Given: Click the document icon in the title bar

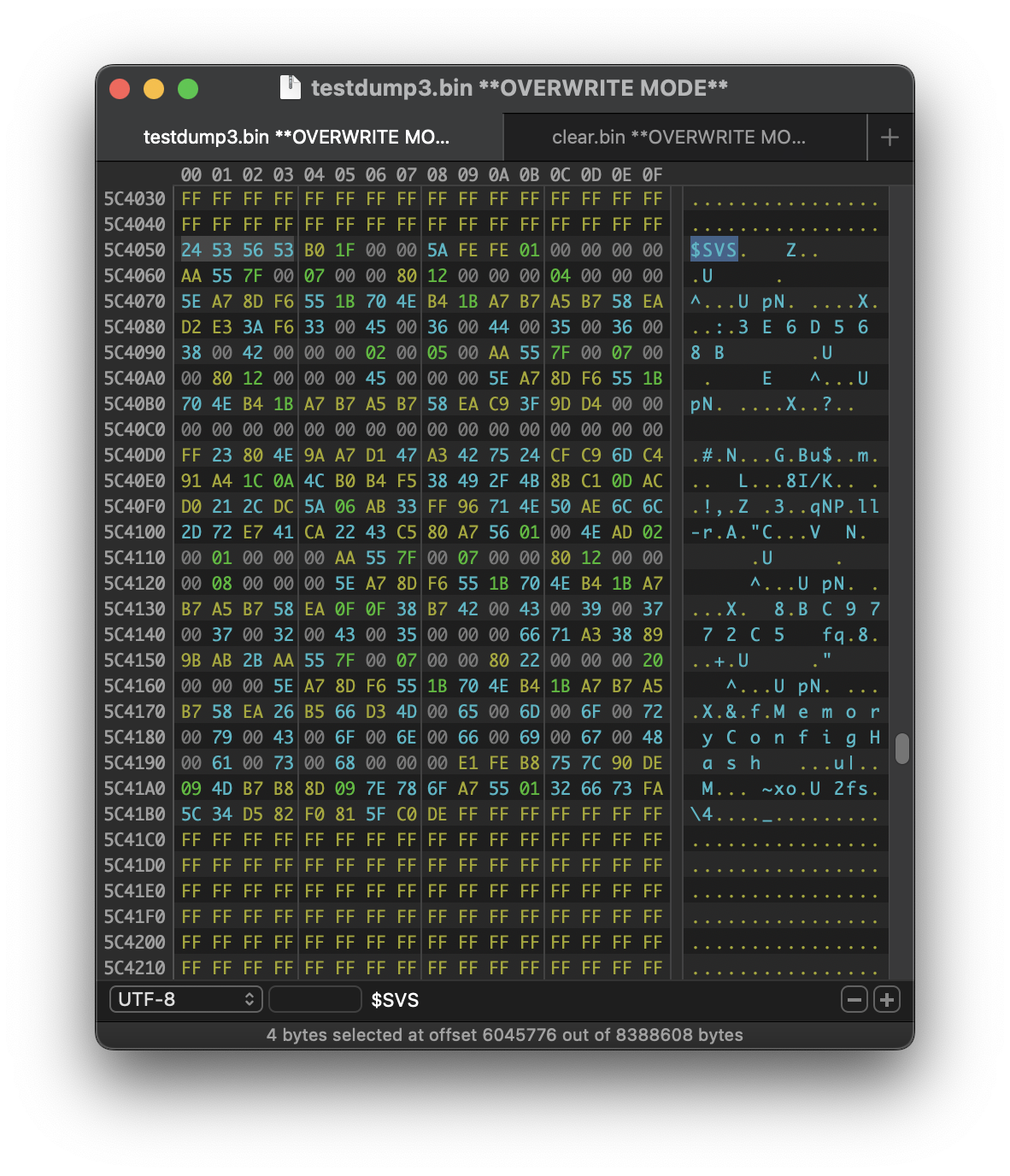Looking at the screenshot, I should 291,87.
